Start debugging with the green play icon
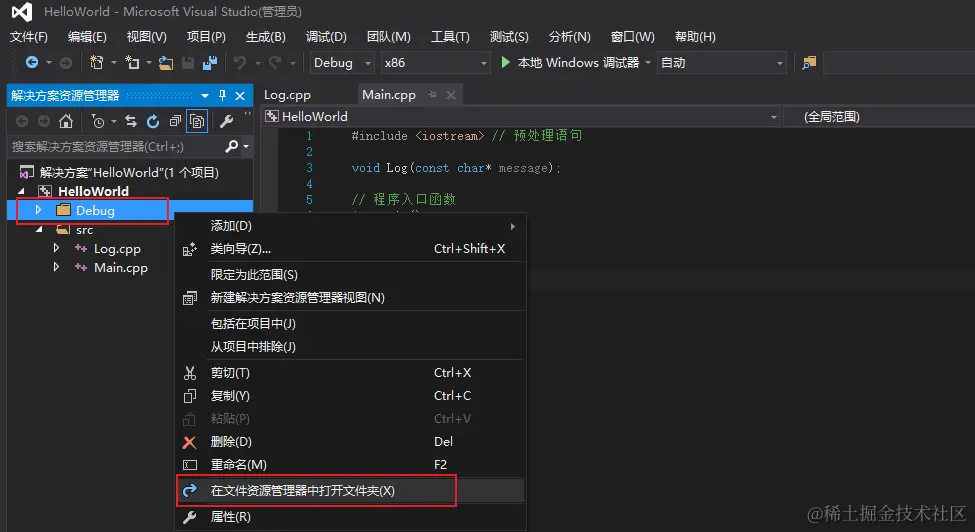Image resolution: width=975 pixels, height=532 pixels. coord(506,62)
